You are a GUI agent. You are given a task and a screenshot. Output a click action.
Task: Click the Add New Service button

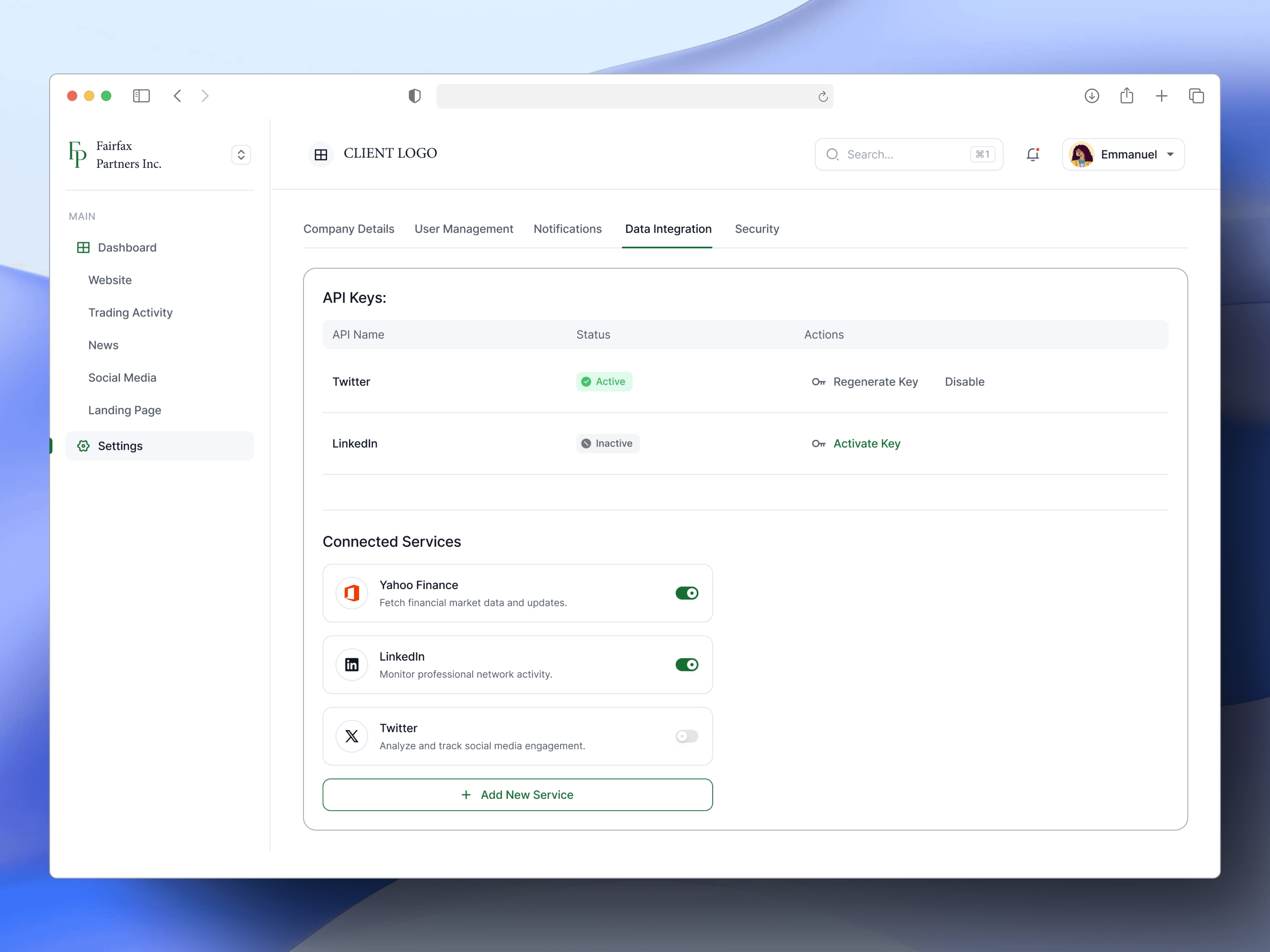(517, 795)
